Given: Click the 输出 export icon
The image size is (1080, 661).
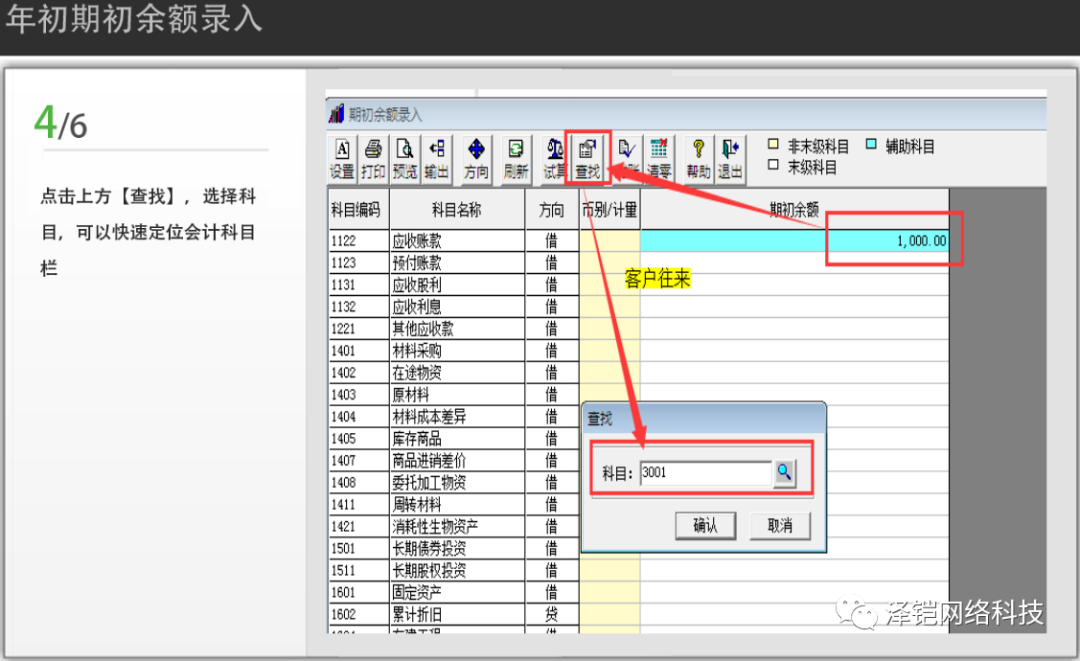Looking at the screenshot, I should pyautogui.click(x=437, y=159).
